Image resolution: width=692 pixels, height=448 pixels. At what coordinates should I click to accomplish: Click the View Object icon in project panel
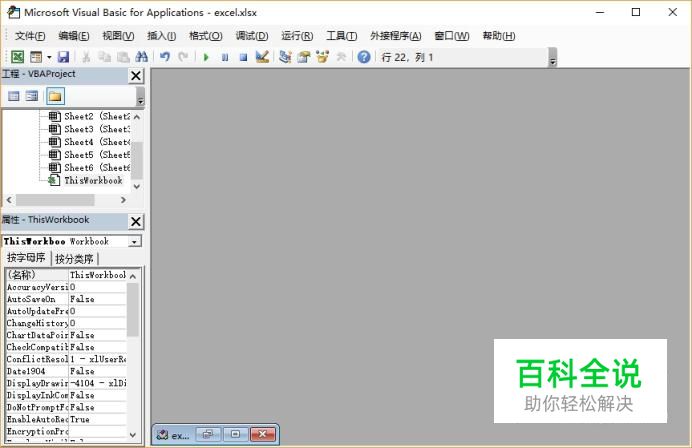click(x=32, y=96)
